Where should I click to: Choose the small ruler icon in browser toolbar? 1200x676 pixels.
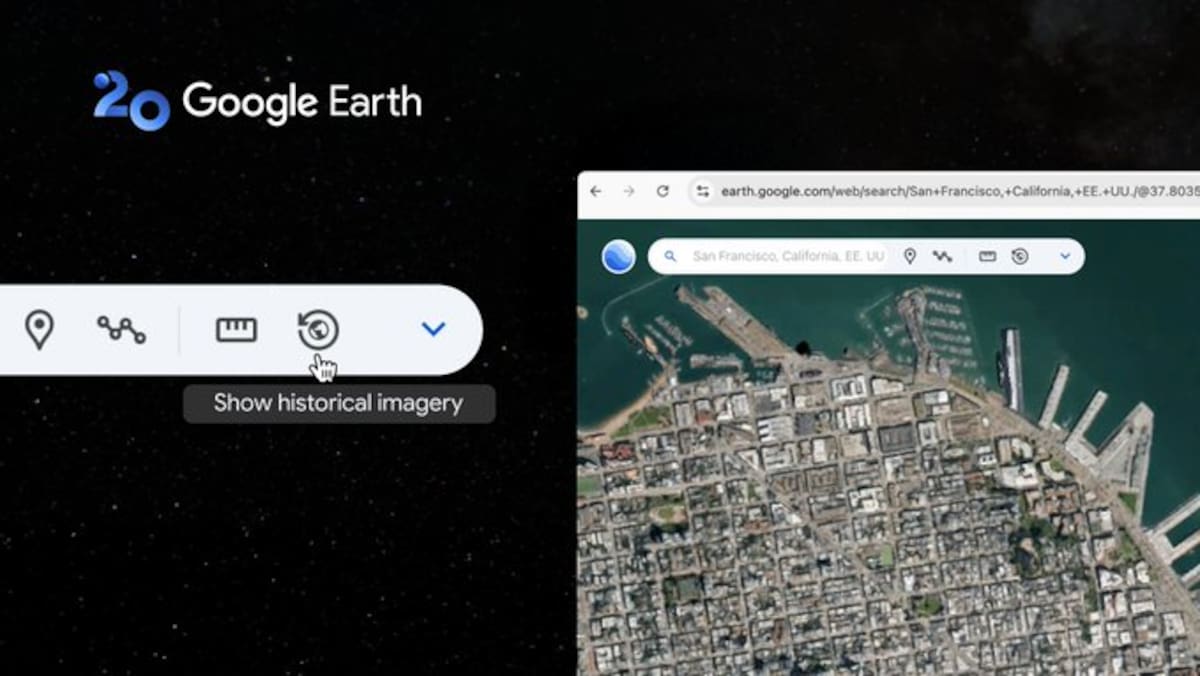pos(987,257)
